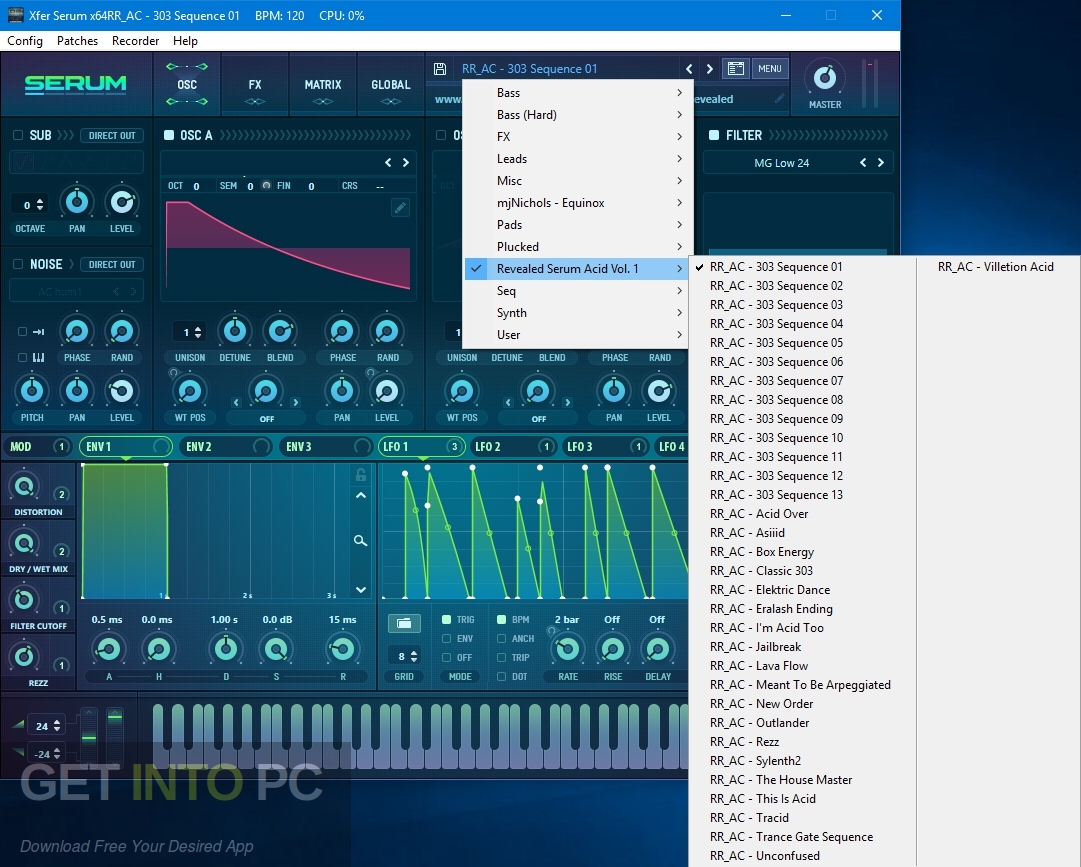The image size is (1081, 867).
Task: Click envelope zoom up chevron
Action: (361, 496)
